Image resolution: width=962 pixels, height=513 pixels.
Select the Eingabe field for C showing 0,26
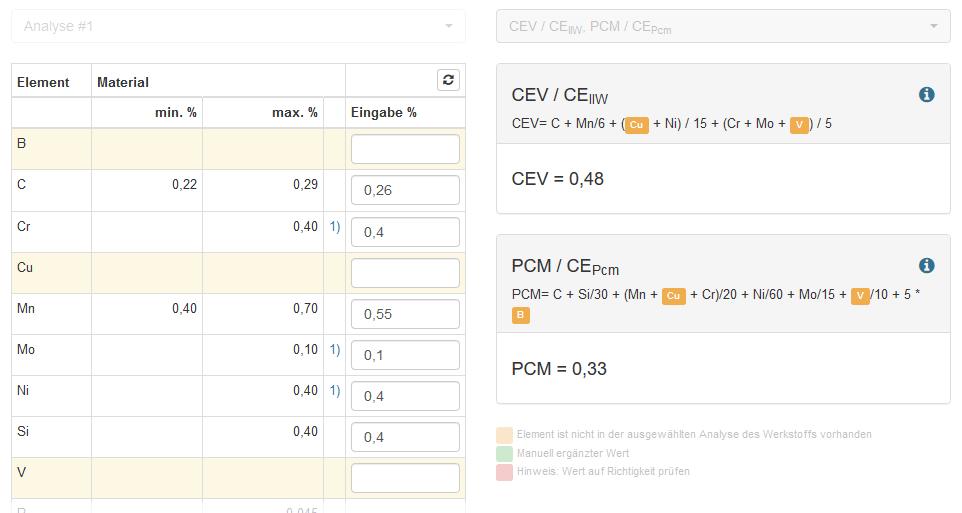pos(405,190)
